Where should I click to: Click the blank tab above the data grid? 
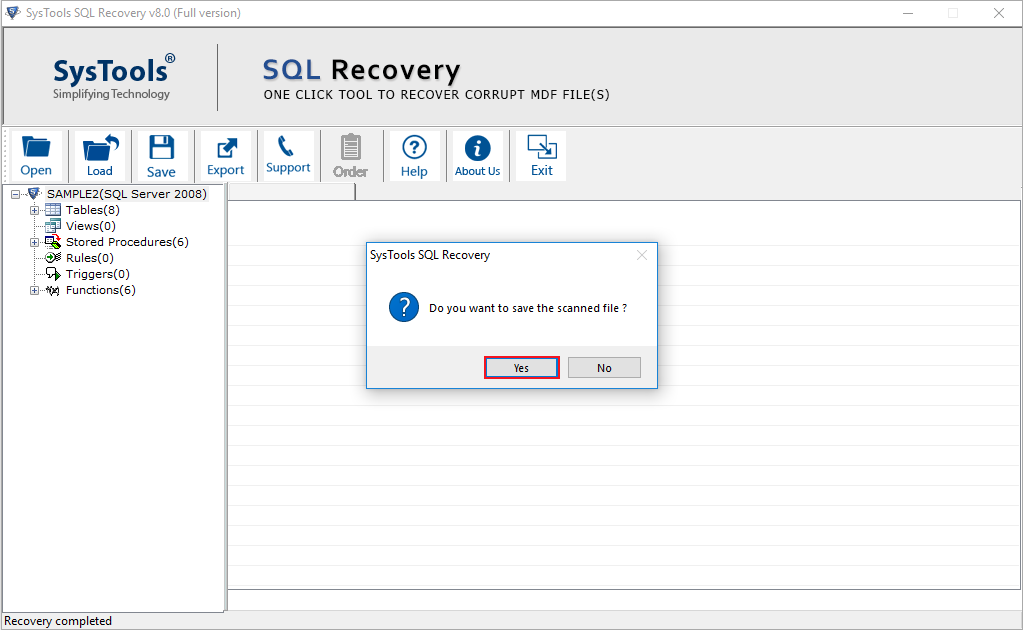coord(292,192)
